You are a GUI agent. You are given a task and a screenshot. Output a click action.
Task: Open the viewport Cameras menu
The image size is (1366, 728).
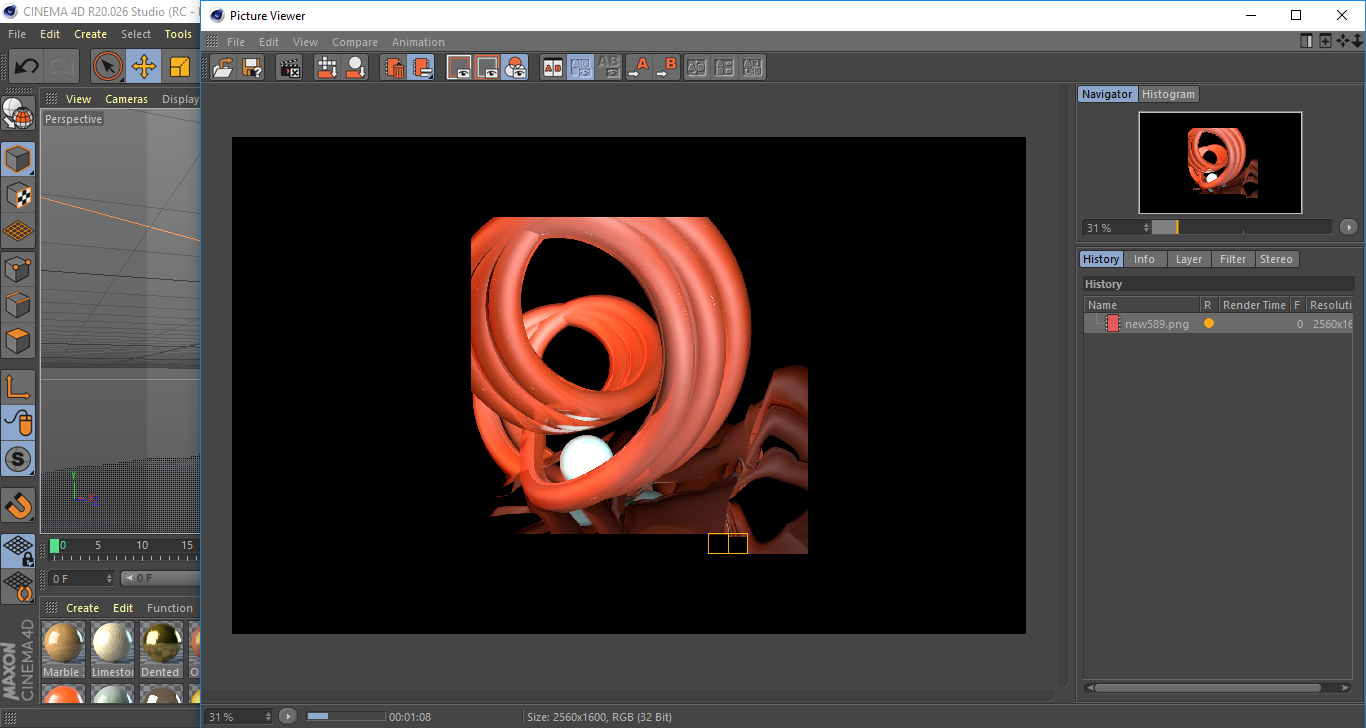(126, 99)
